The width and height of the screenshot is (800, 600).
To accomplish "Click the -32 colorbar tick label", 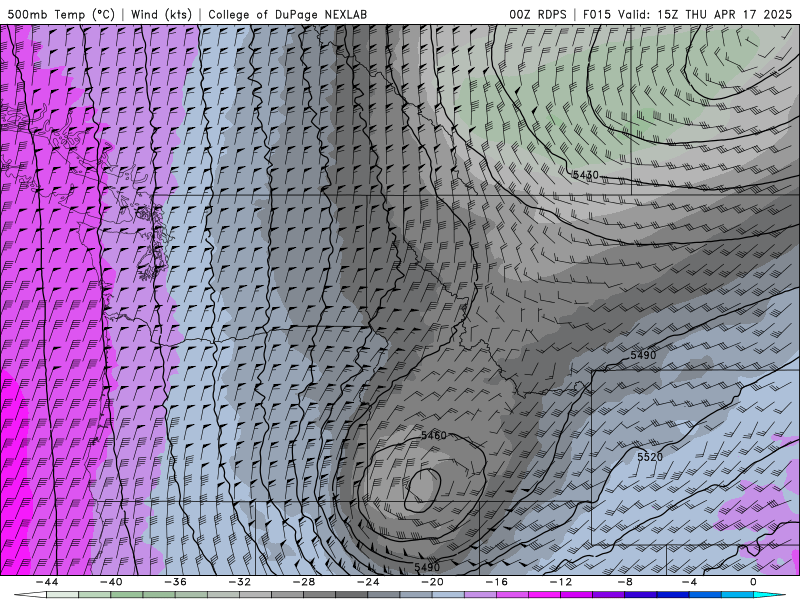I will click(x=240, y=582).
